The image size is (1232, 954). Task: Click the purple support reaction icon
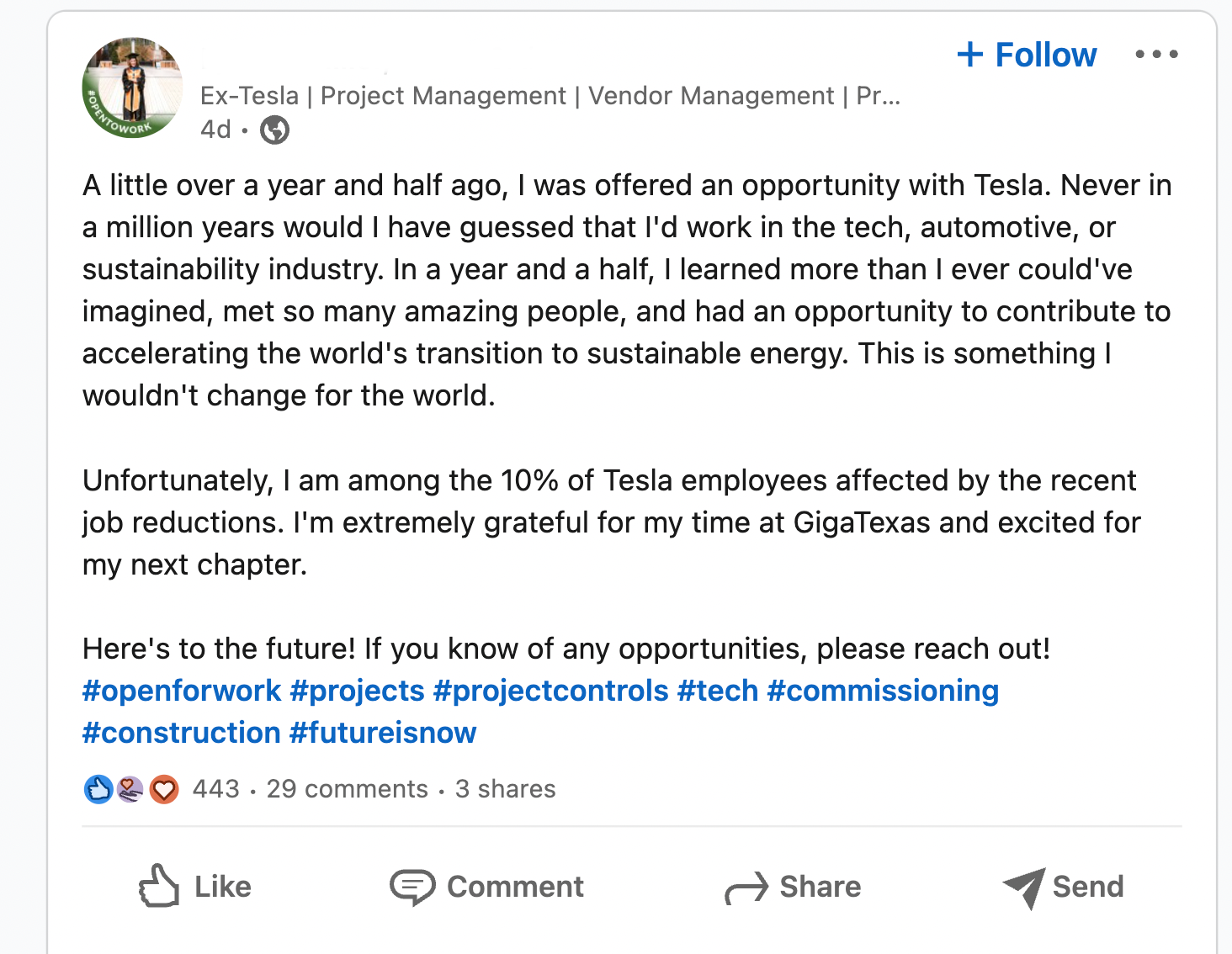tap(130, 789)
